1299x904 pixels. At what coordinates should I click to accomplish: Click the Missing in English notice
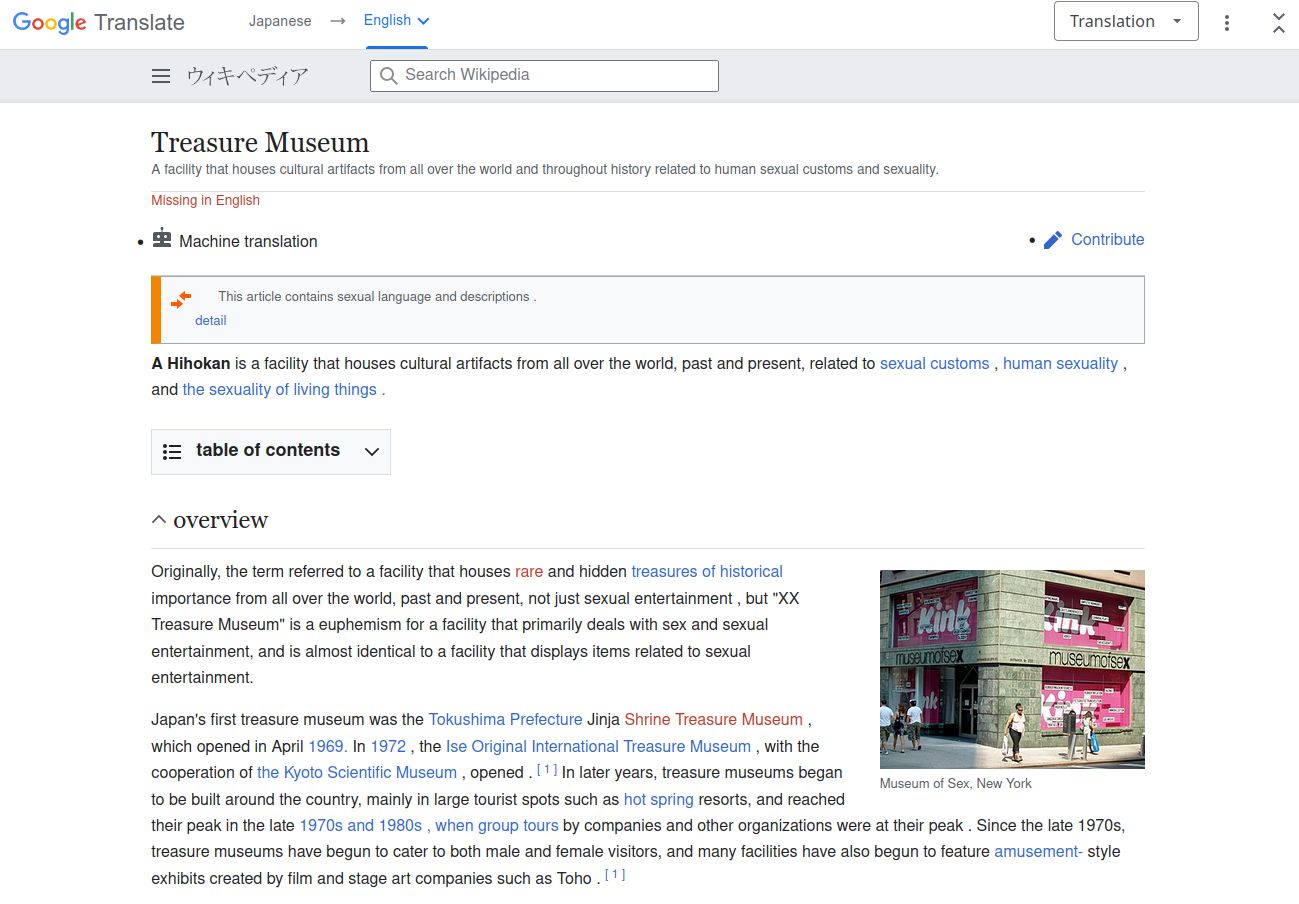(x=205, y=201)
